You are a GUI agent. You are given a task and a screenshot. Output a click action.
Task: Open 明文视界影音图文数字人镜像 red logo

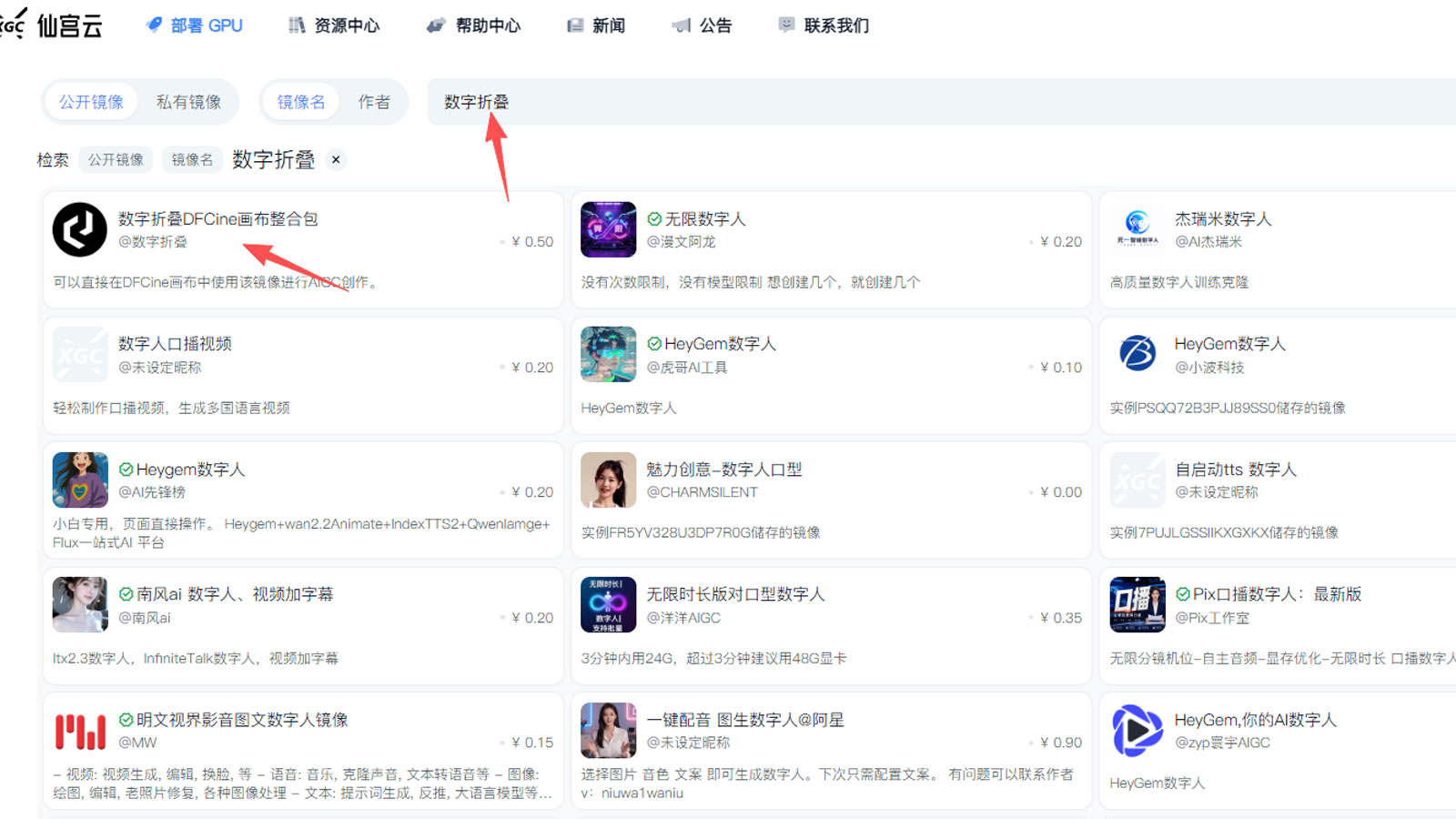pos(80,730)
